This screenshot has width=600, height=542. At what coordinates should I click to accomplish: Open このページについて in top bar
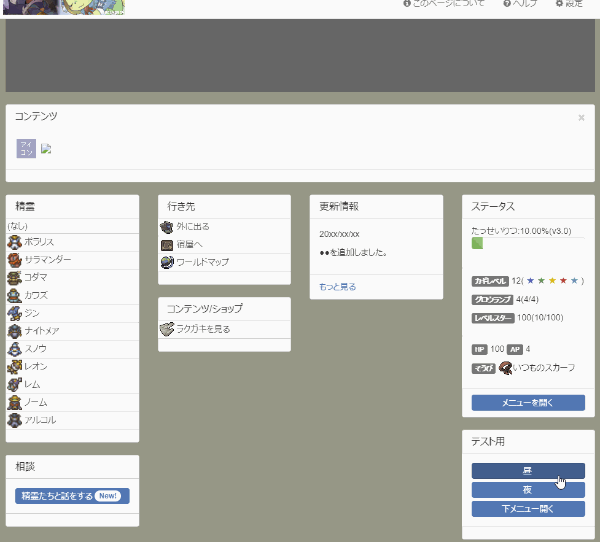(x=444, y=4)
